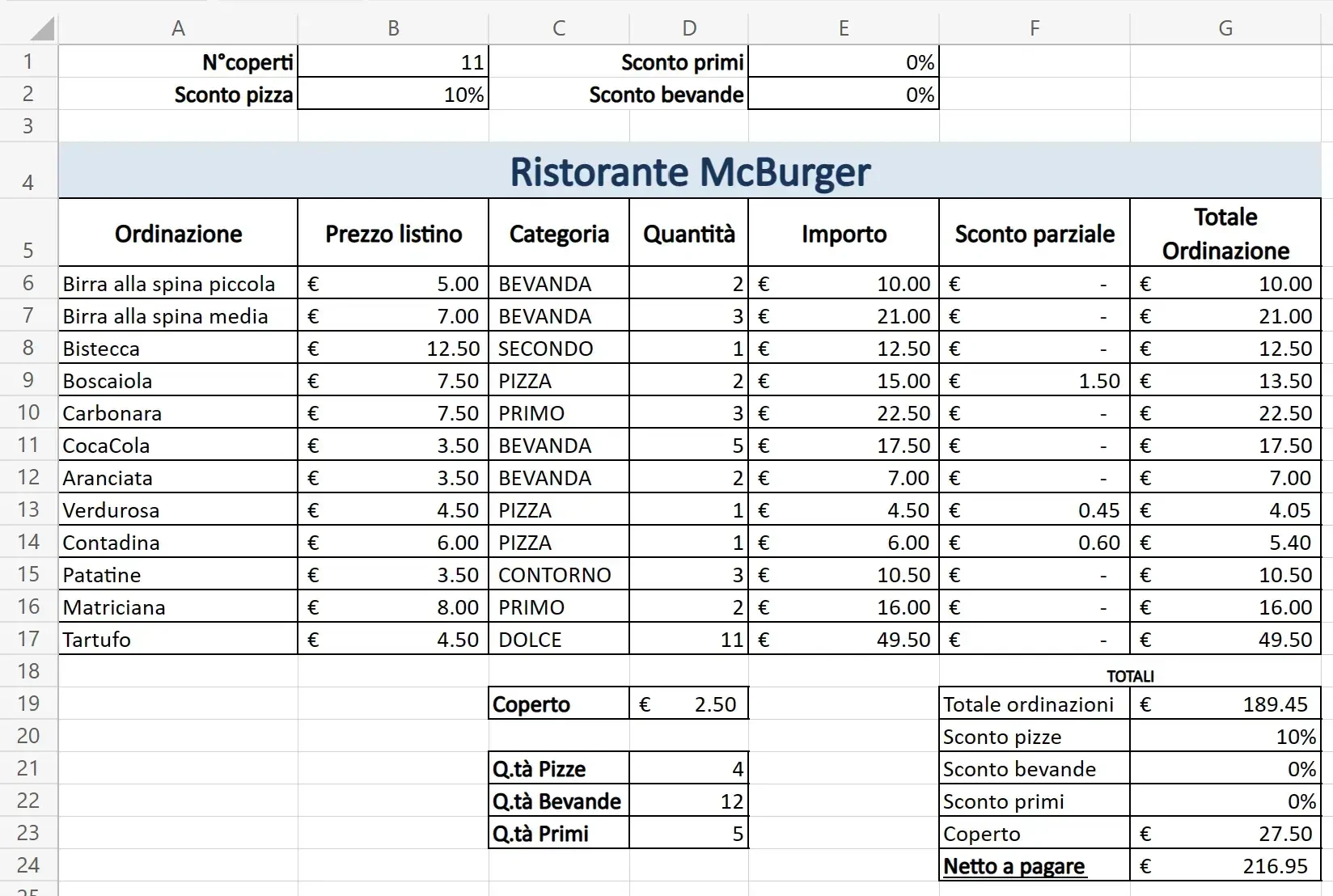Click the "CONTORNO" category cell
Viewport: 1333px width, 896px height.
(x=559, y=574)
